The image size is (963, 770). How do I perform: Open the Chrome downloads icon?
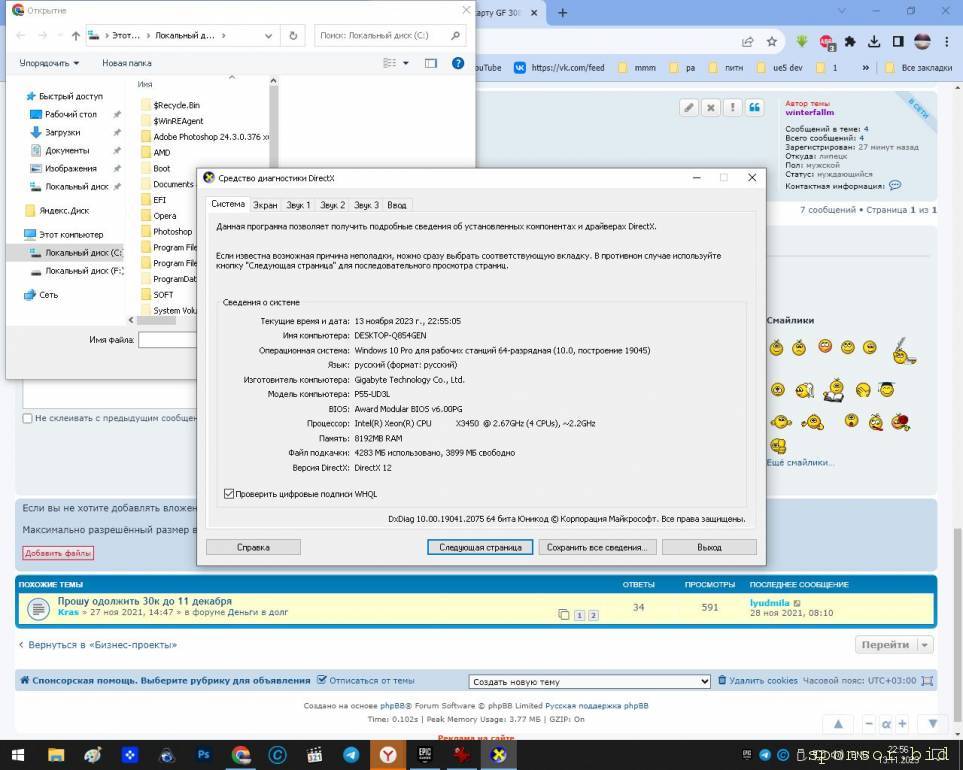(874, 42)
